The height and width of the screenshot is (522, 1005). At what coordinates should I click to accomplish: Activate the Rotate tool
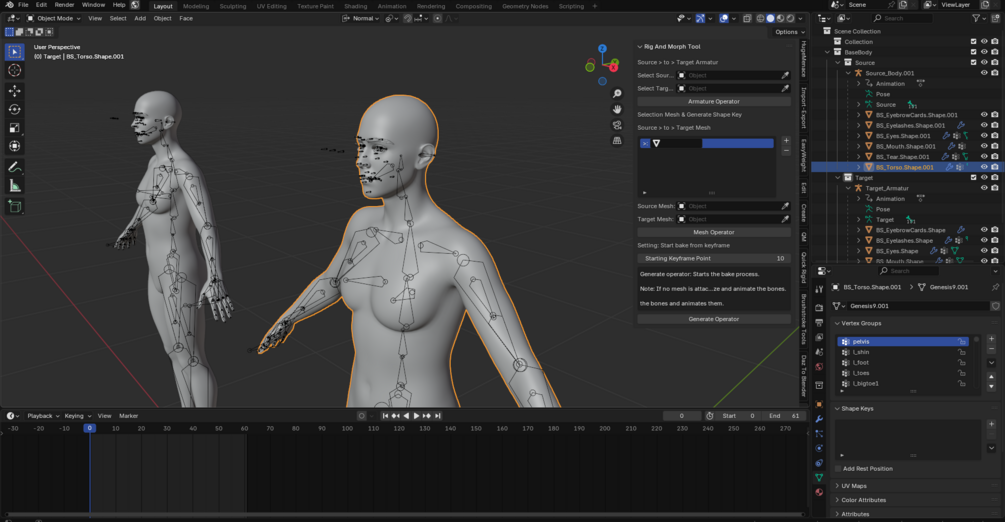14,110
